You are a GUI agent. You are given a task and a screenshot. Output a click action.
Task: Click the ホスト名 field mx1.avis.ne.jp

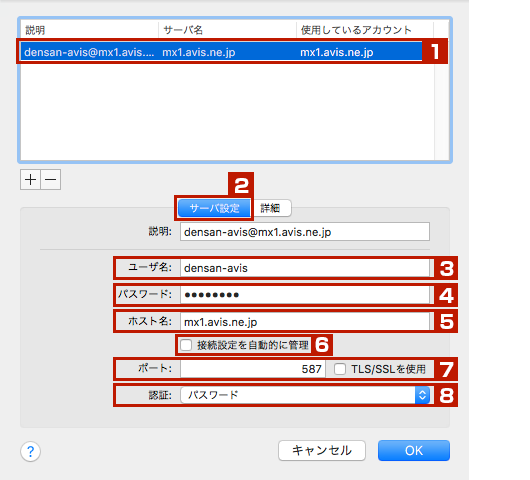point(305,321)
